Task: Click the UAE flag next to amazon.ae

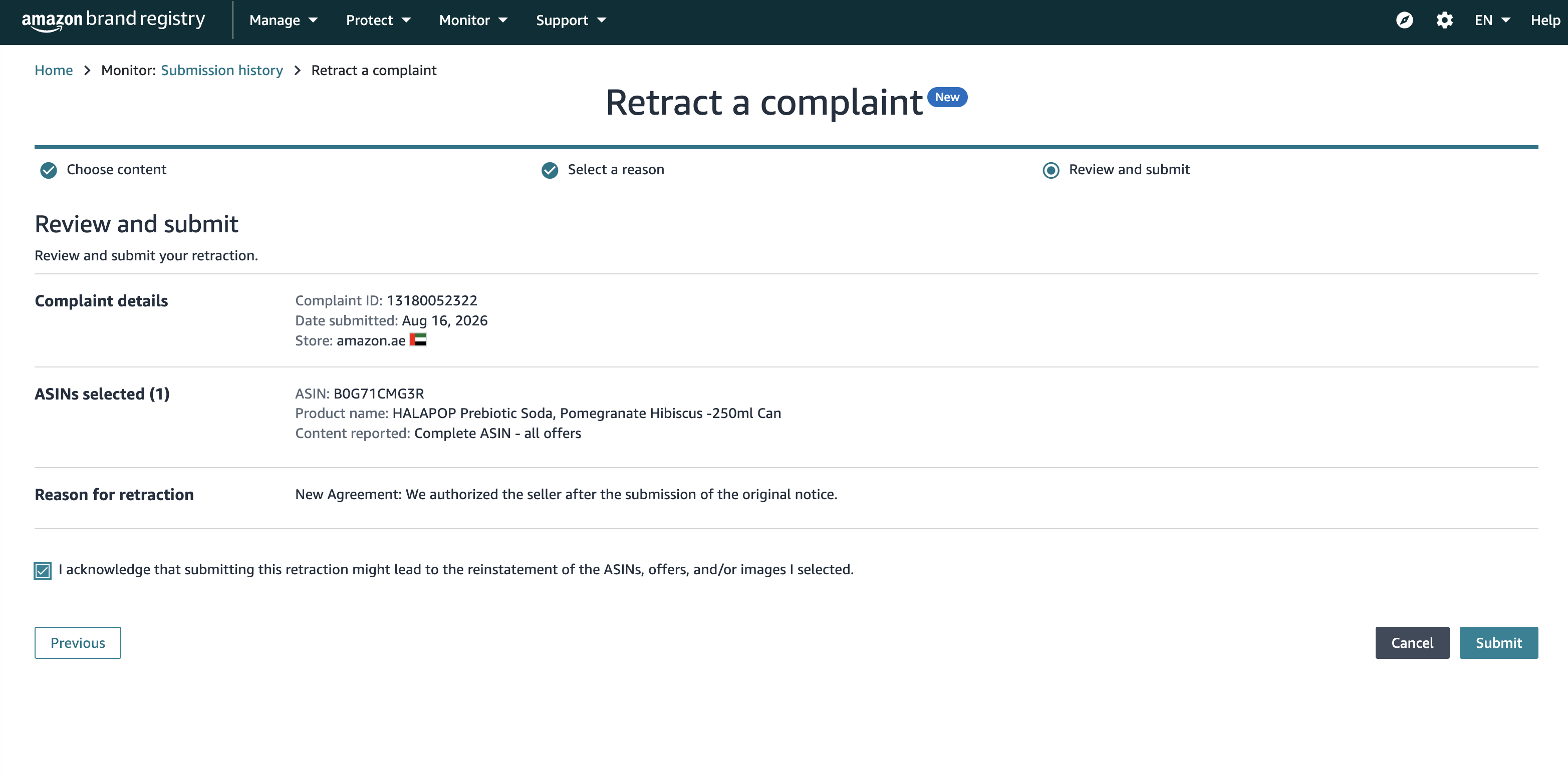Action: point(418,339)
